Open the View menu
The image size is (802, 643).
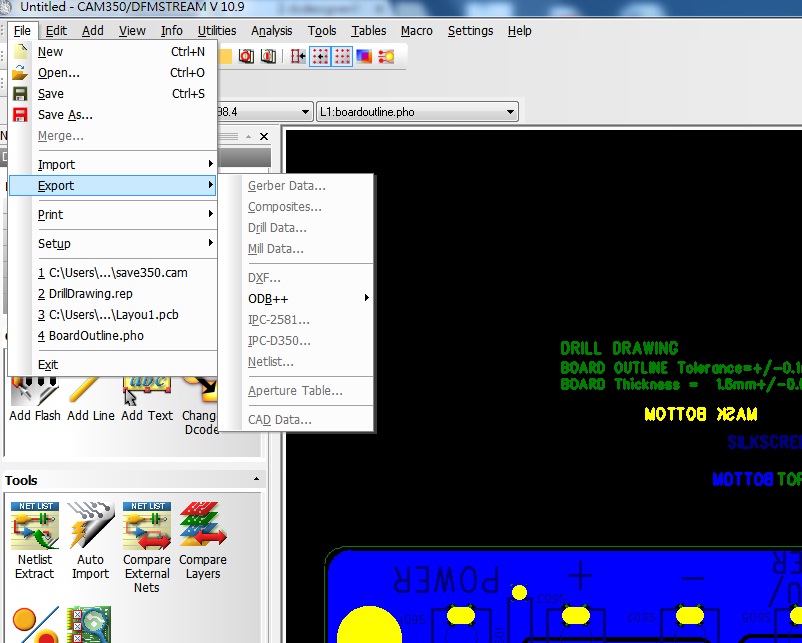(132, 31)
